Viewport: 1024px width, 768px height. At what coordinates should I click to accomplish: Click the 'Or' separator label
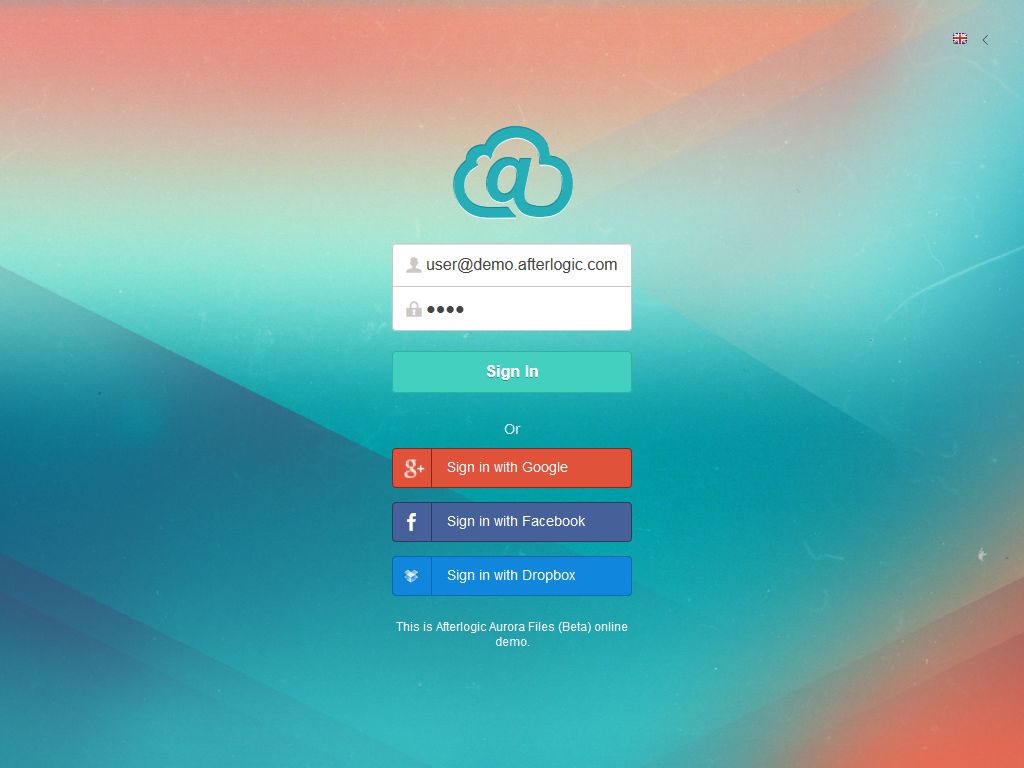pyautogui.click(x=512, y=428)
